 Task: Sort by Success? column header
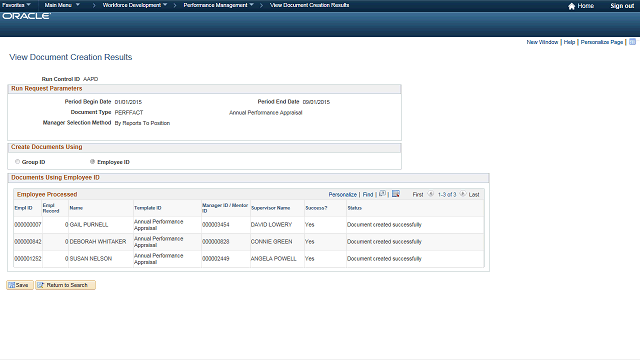coord(316,208)
